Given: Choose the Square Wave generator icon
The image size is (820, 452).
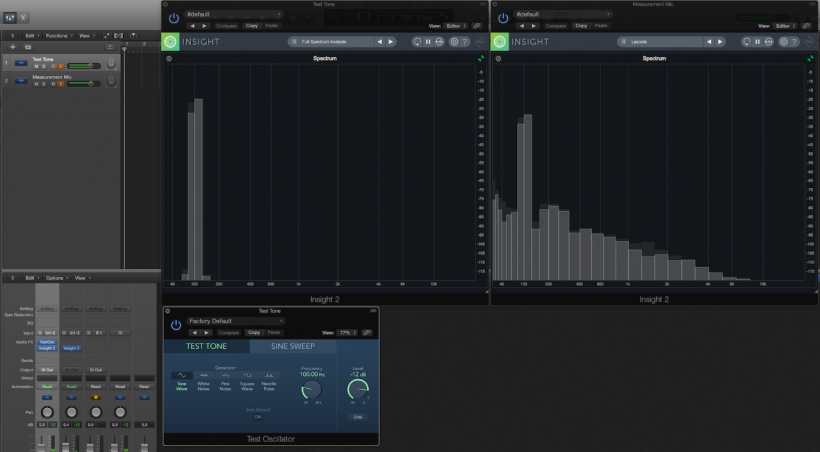Looking at the screenshot, I should pyautogui.click(x=248, y=377).
